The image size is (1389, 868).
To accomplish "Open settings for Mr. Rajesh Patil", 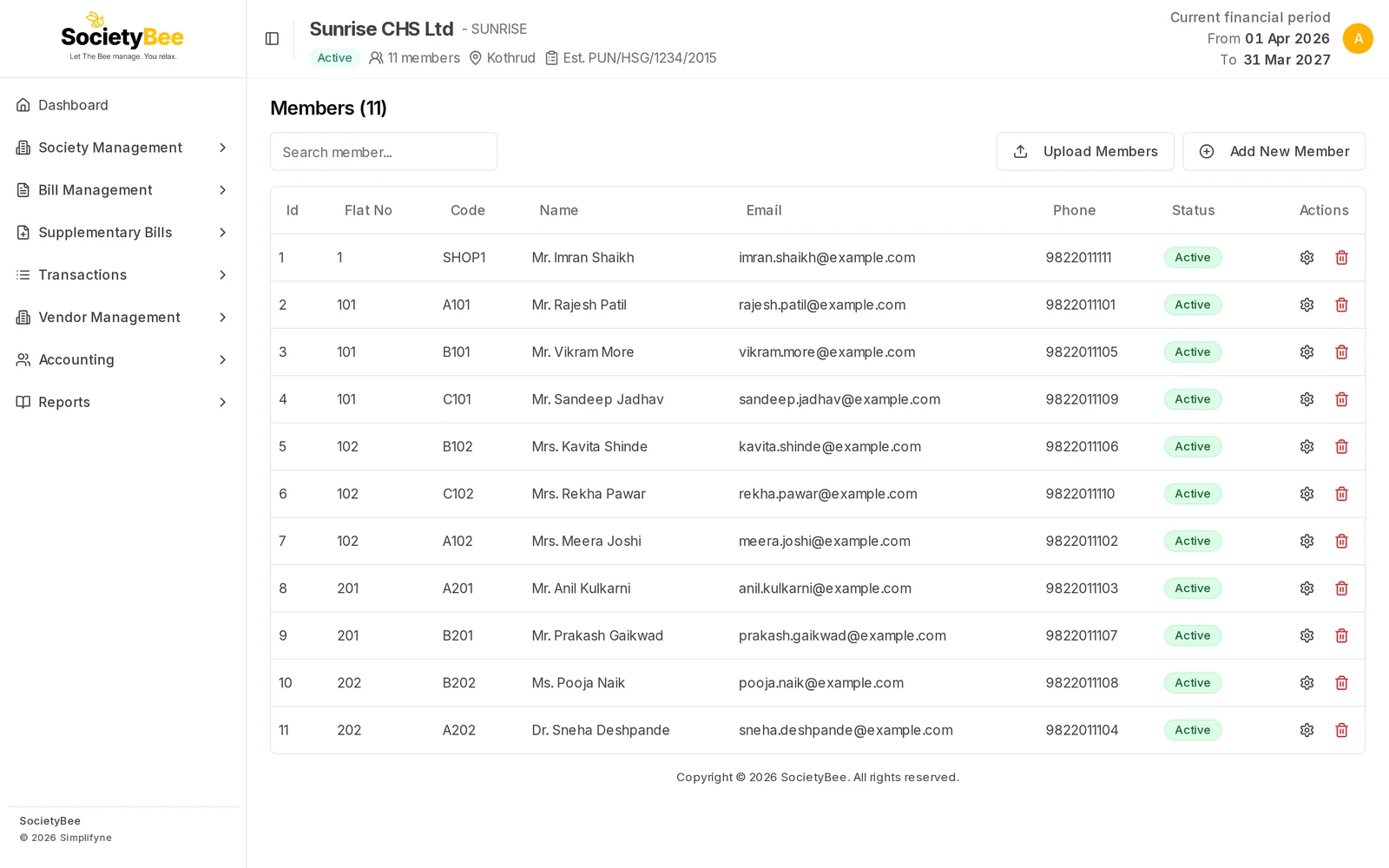I will 1307,305.
